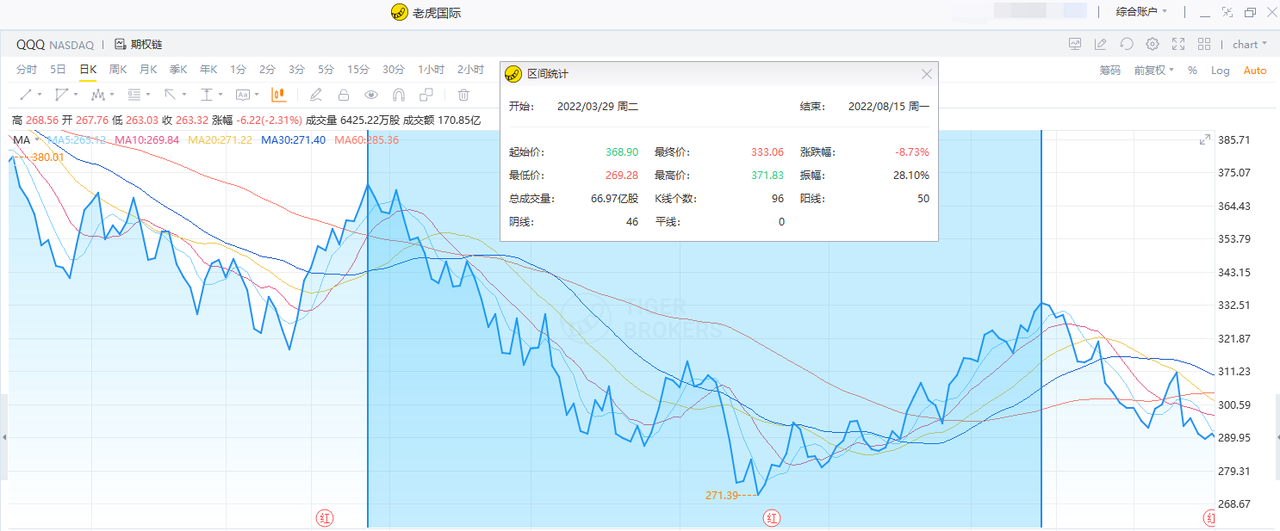This screenshot has width=1280, height=531.
Task: Click the middle red 红 dividend marker
Action: point(772,517)
